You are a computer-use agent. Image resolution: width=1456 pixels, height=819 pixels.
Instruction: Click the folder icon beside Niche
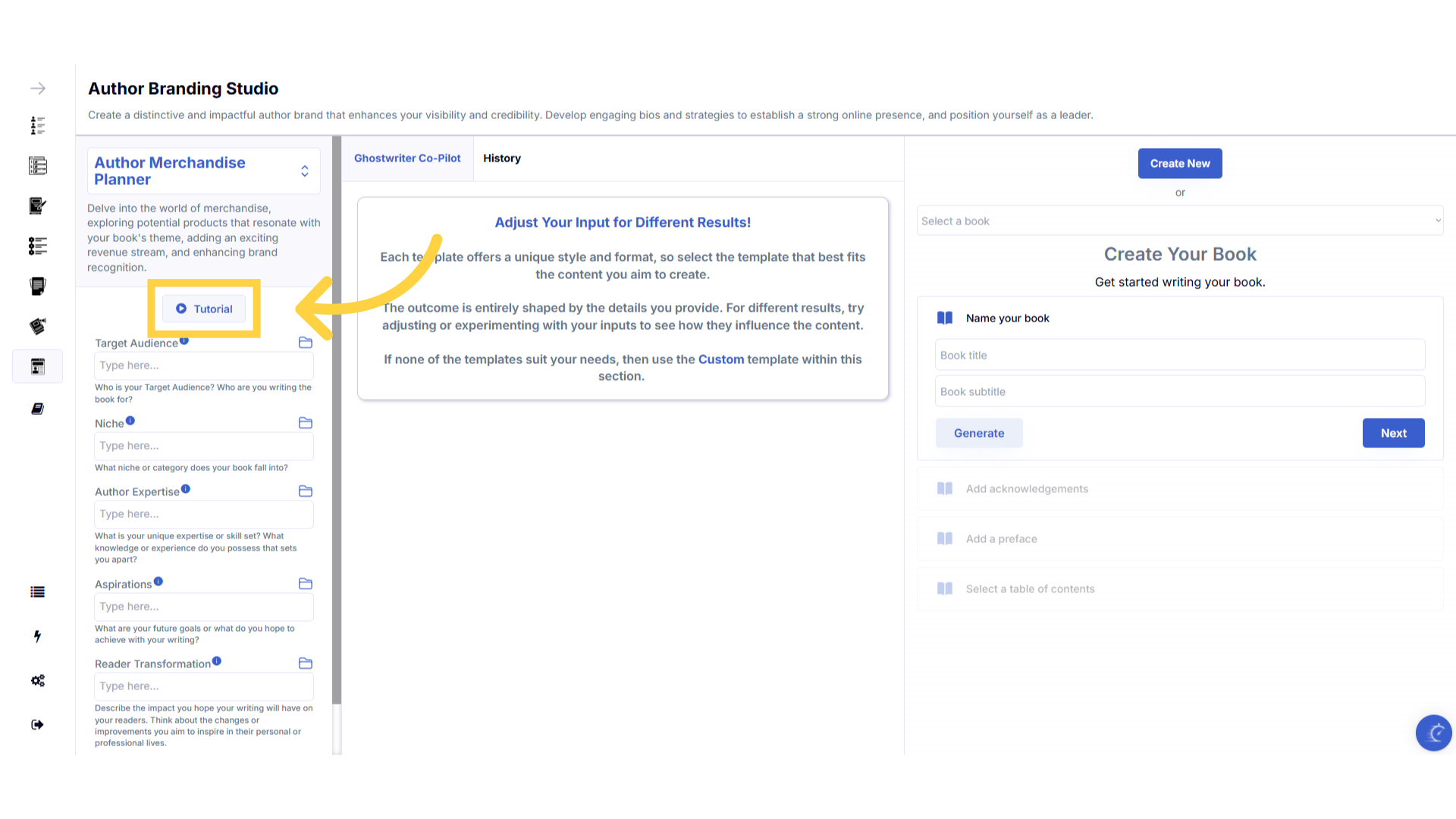306,423
